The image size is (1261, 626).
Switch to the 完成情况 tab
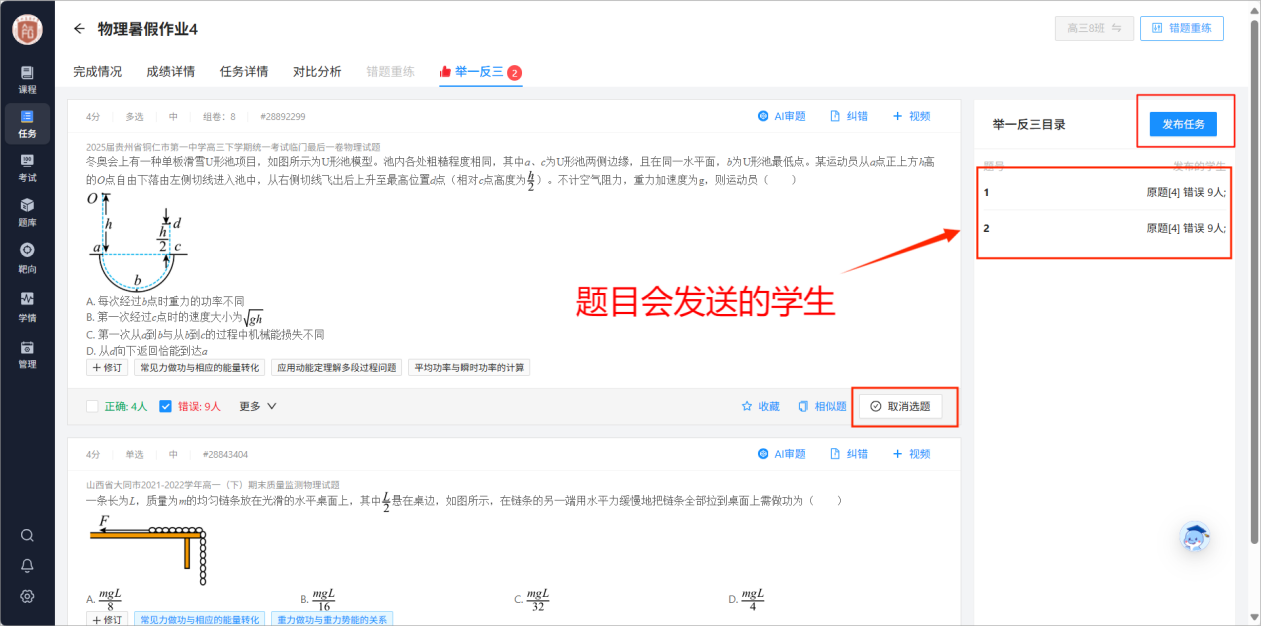[x=98, y=72]
